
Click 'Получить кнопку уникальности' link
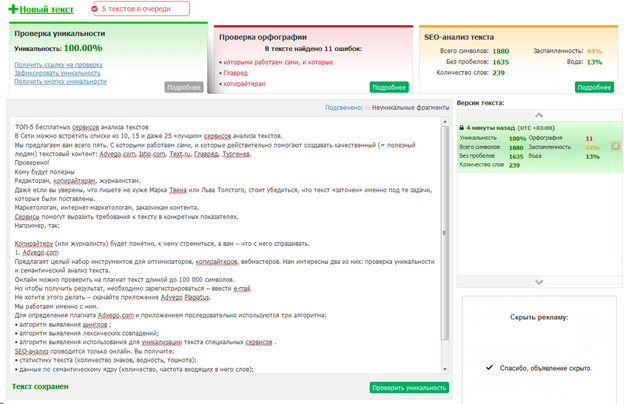pyautogui.click(x=60, y=81)
